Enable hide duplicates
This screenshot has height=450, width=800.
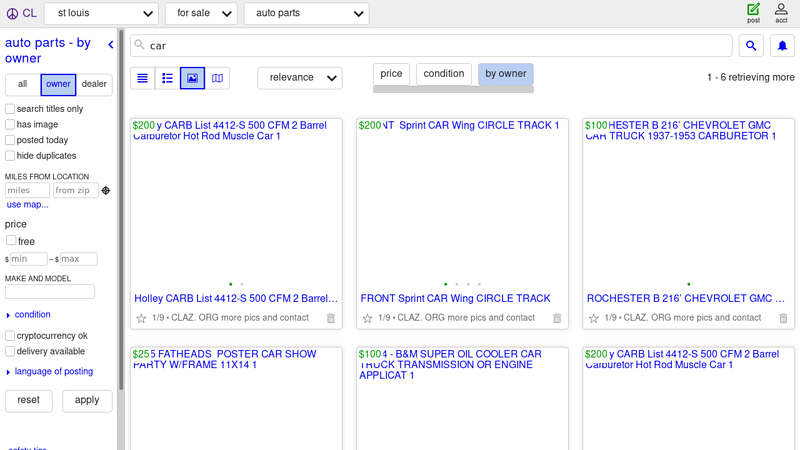click(10, 155)
